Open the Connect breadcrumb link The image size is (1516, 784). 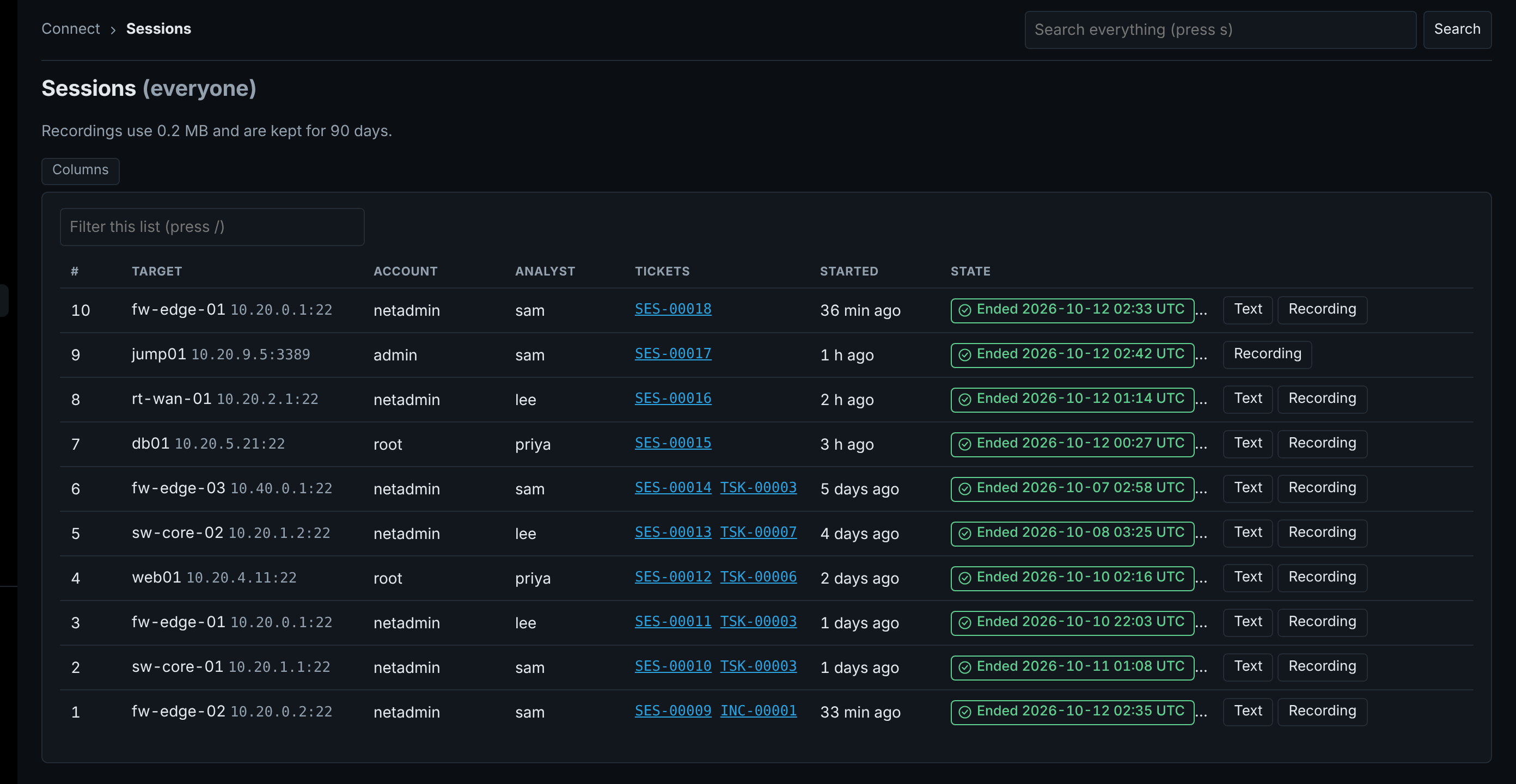click(x=71, y=29)
